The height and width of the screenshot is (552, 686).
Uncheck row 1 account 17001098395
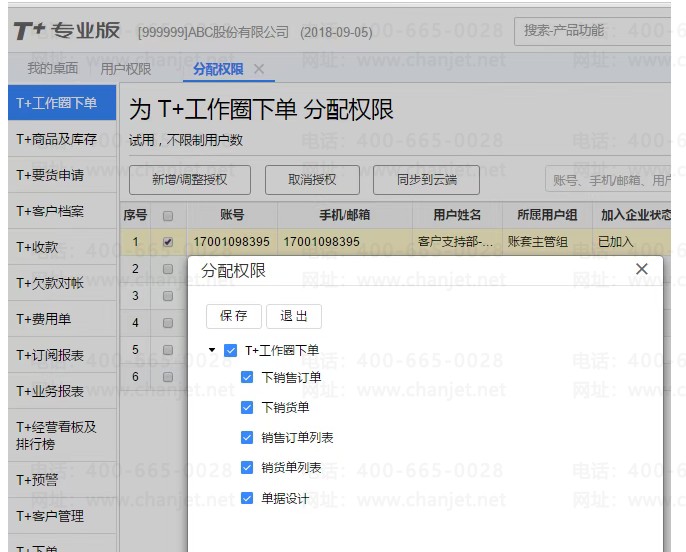click(x=168, y=242)
